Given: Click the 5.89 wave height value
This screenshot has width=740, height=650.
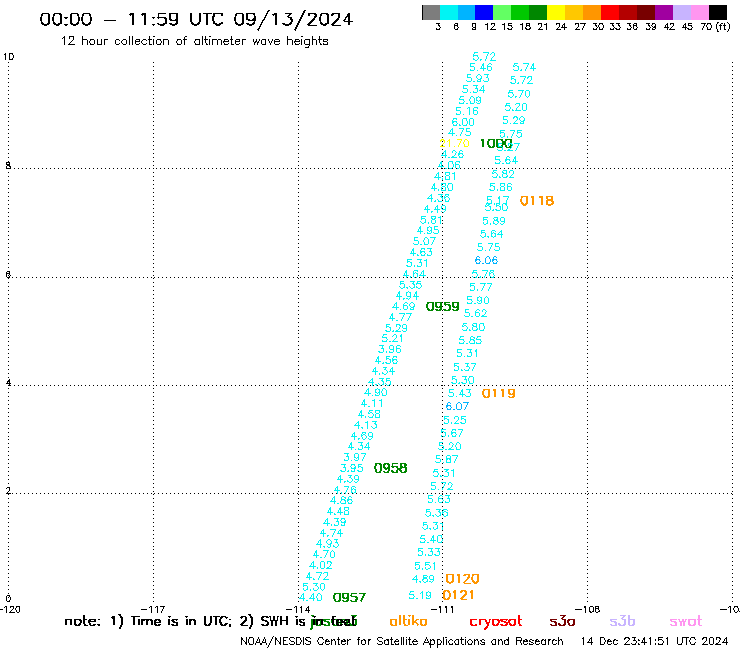Looking at the screenshot, I should [x=494, y=221].
